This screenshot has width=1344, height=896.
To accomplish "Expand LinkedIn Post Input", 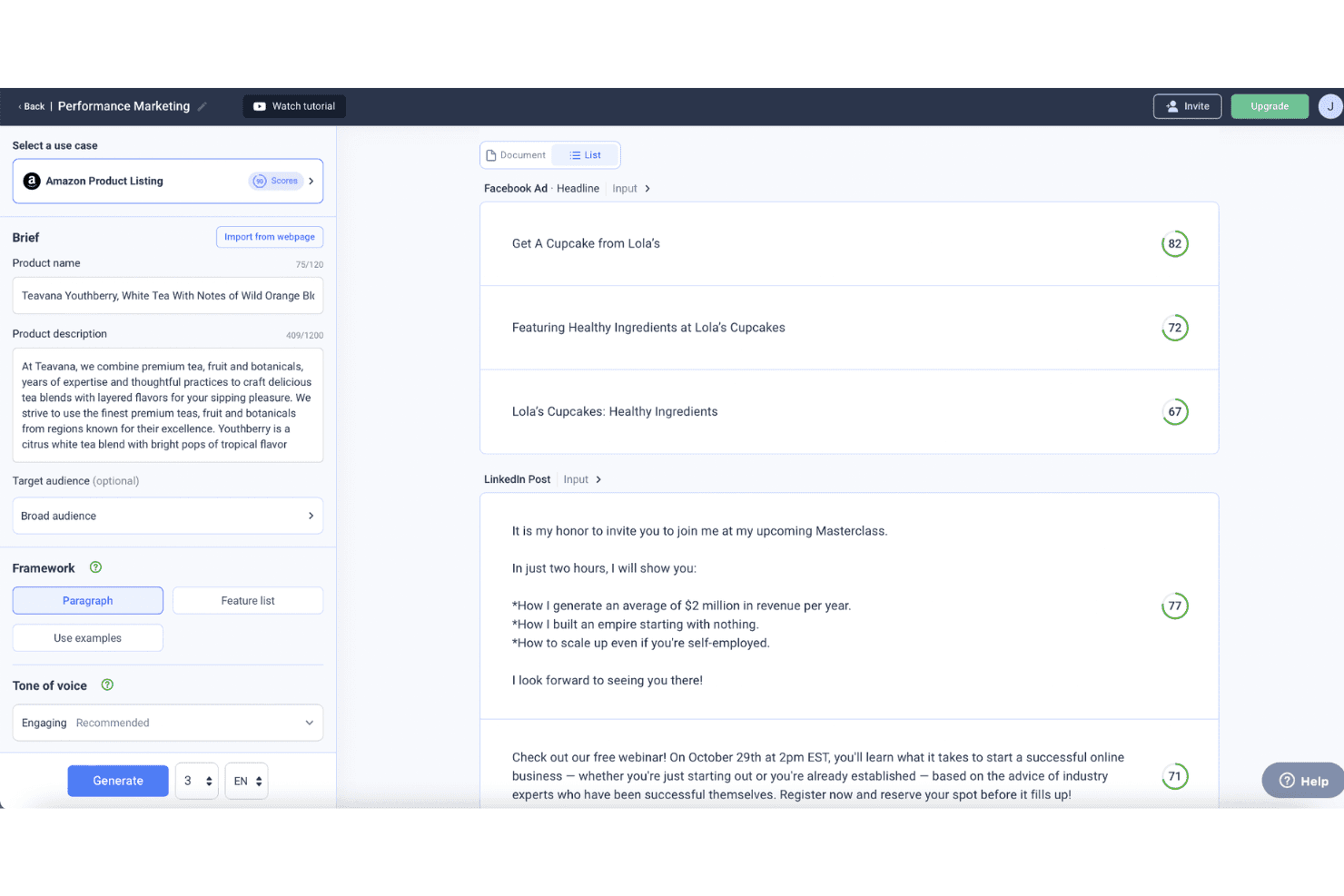I will click(x=582, y=479).
